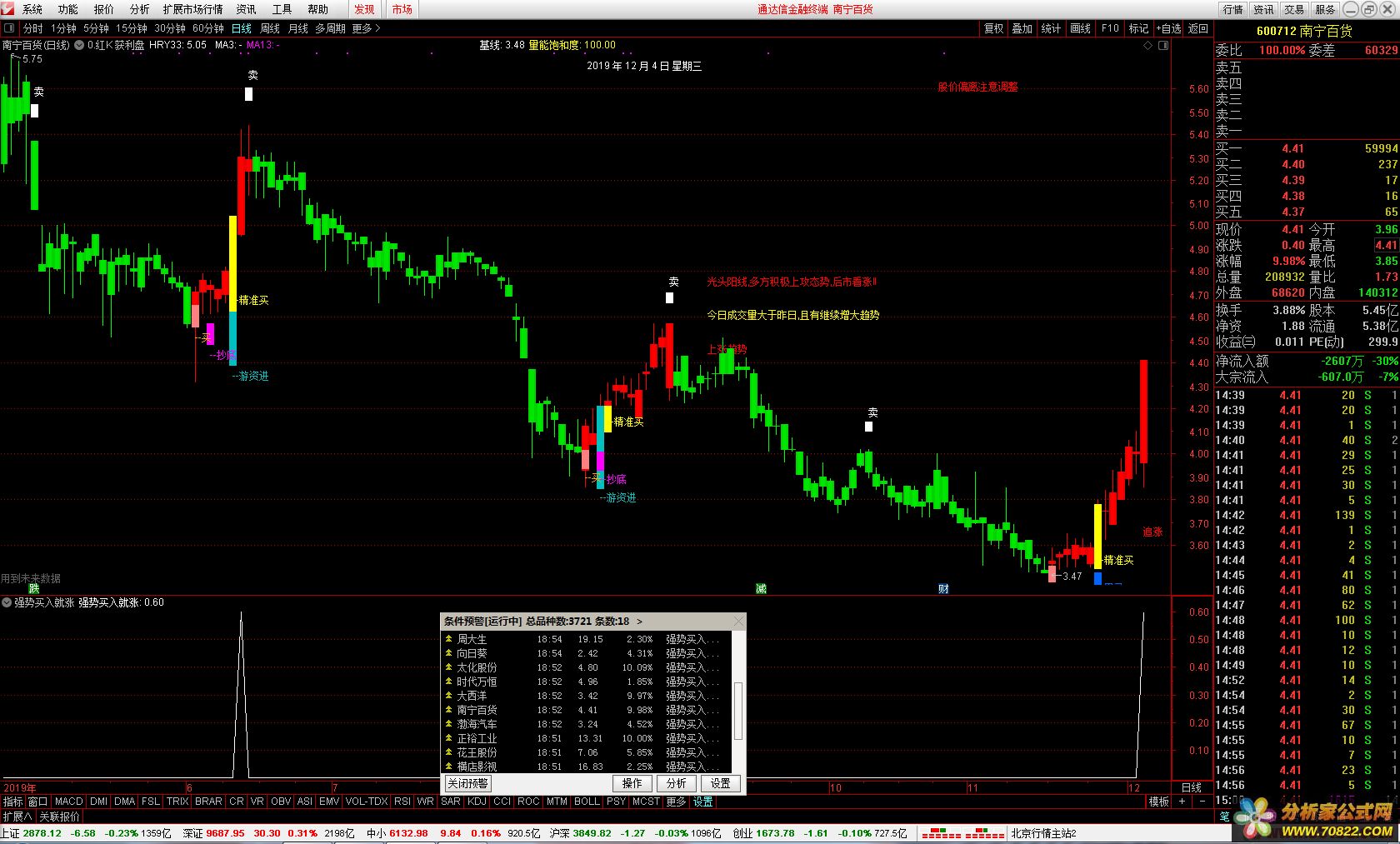The image size is (1400, 844).
Task: Select the KDJ indicator tab
Action: (477, 802)
